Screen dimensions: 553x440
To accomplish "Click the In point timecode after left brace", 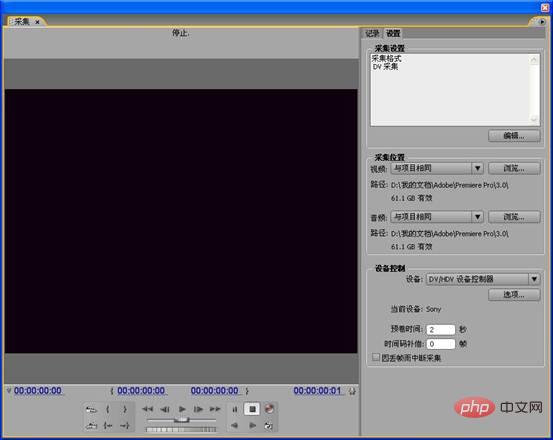I will click(x=141, y=391).
